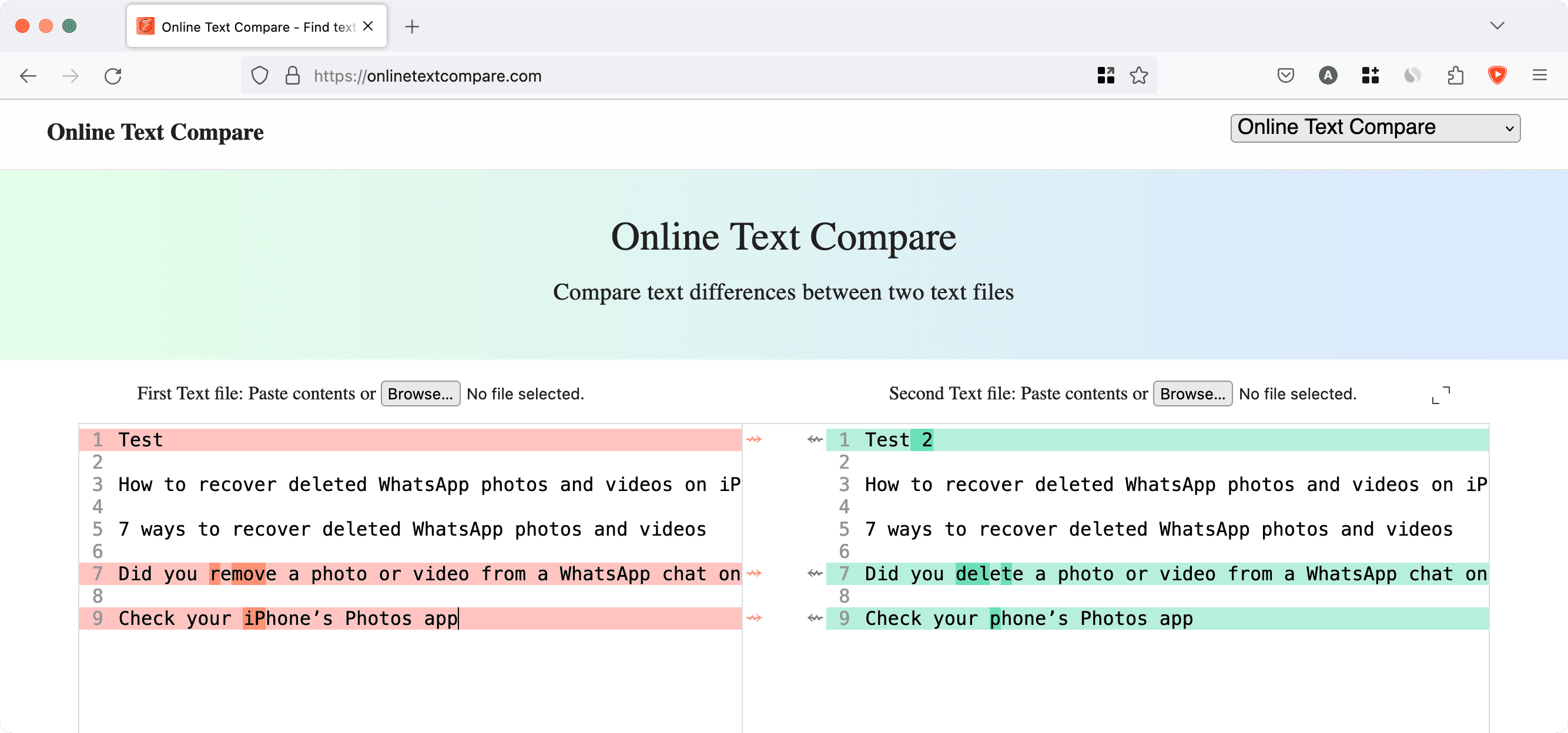Open the Online Text Compare dropdown menu
1568x733 pixels.
[x=1375, y=128]
